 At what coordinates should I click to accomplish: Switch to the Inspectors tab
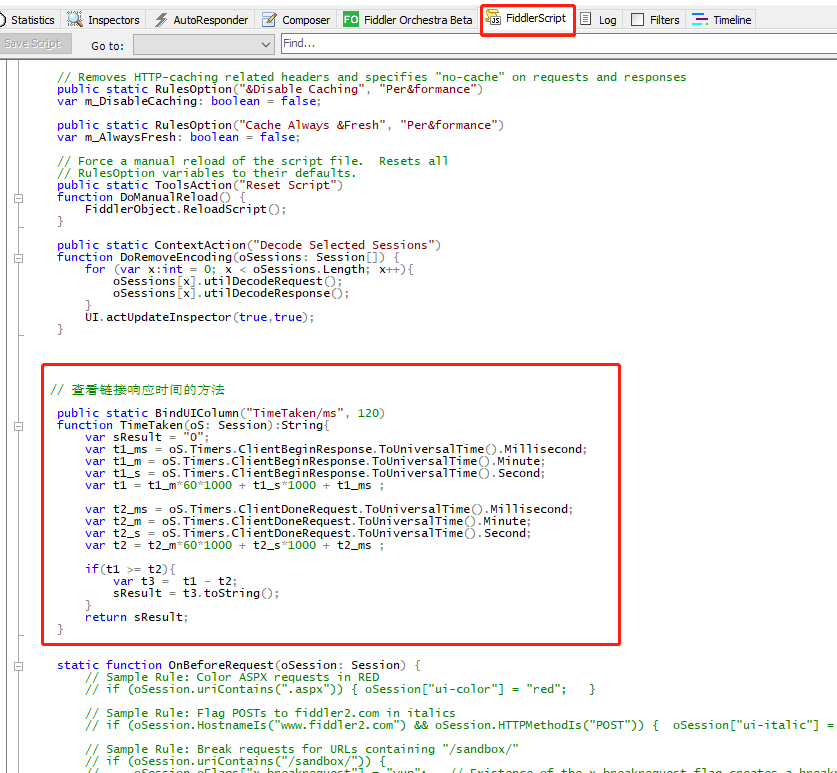point(104,20)
